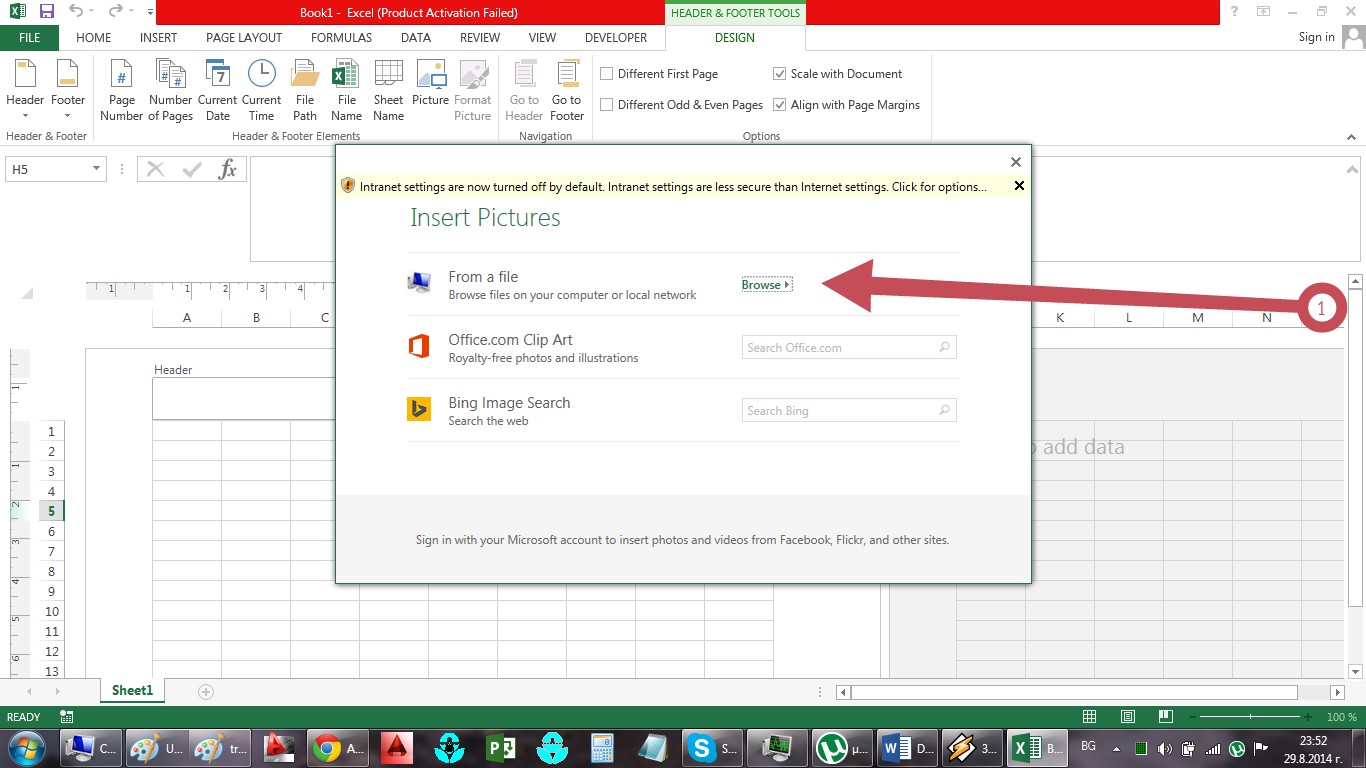Dismiss the intranet warning bar
Screen dimensions: 1366x768
(1019, 186)
